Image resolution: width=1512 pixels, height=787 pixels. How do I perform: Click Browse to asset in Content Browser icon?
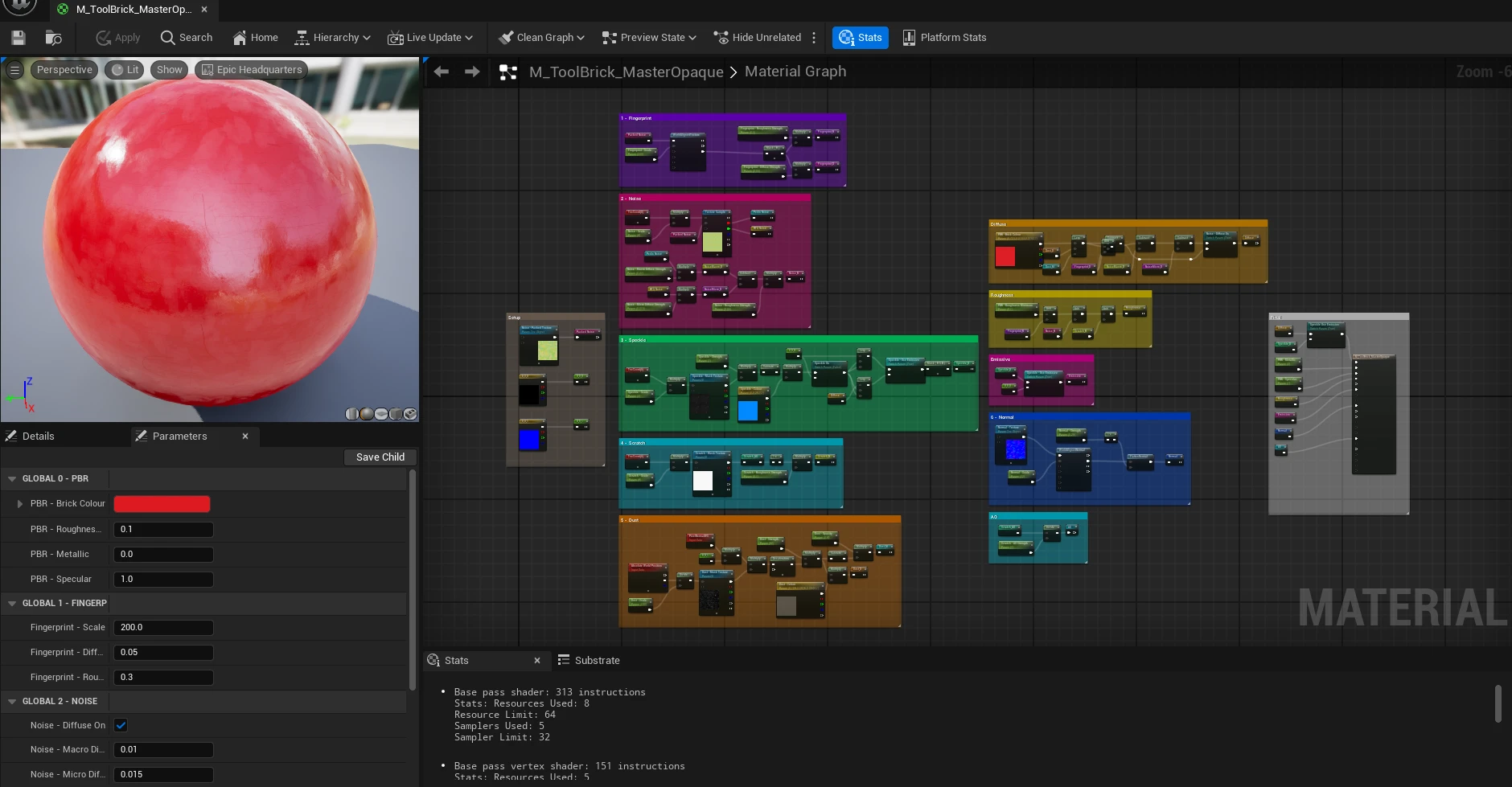click(54, 37)
